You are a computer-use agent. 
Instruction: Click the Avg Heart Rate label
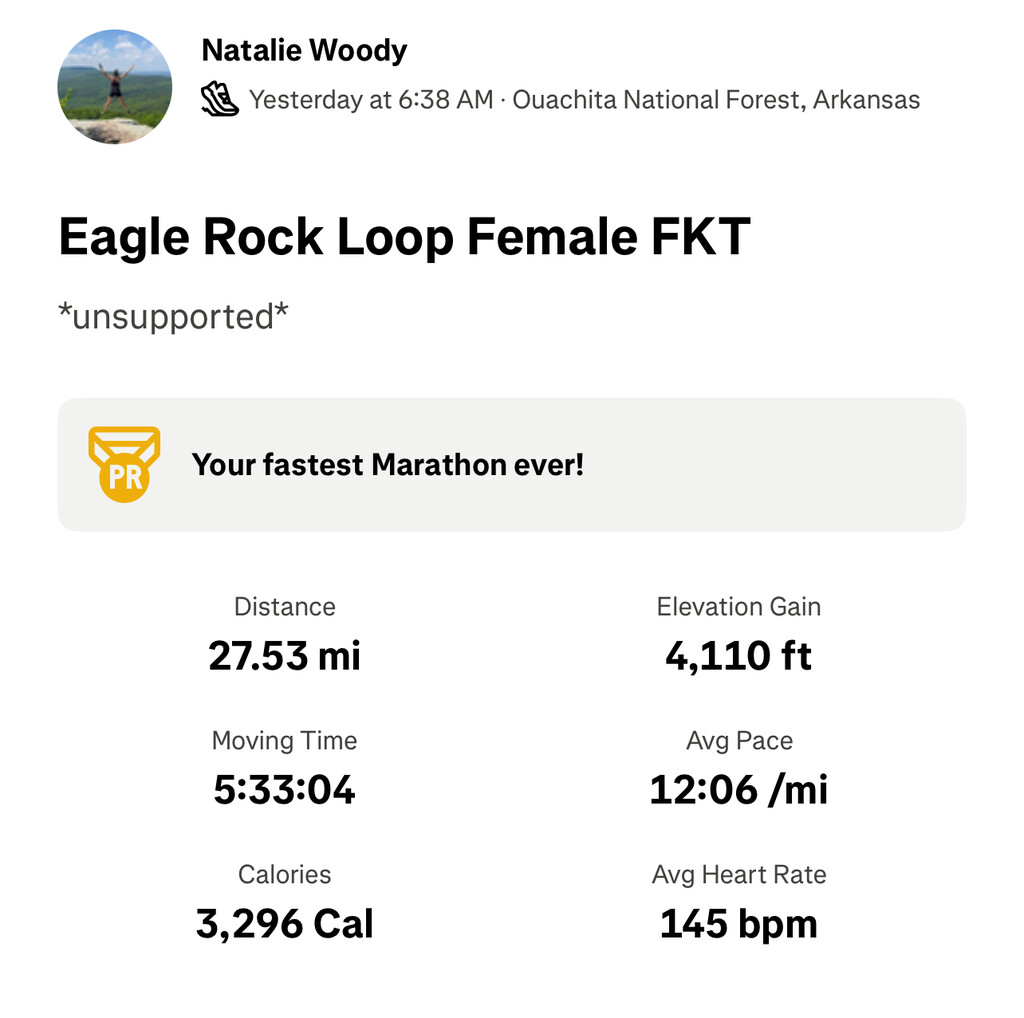coord(739,875)
